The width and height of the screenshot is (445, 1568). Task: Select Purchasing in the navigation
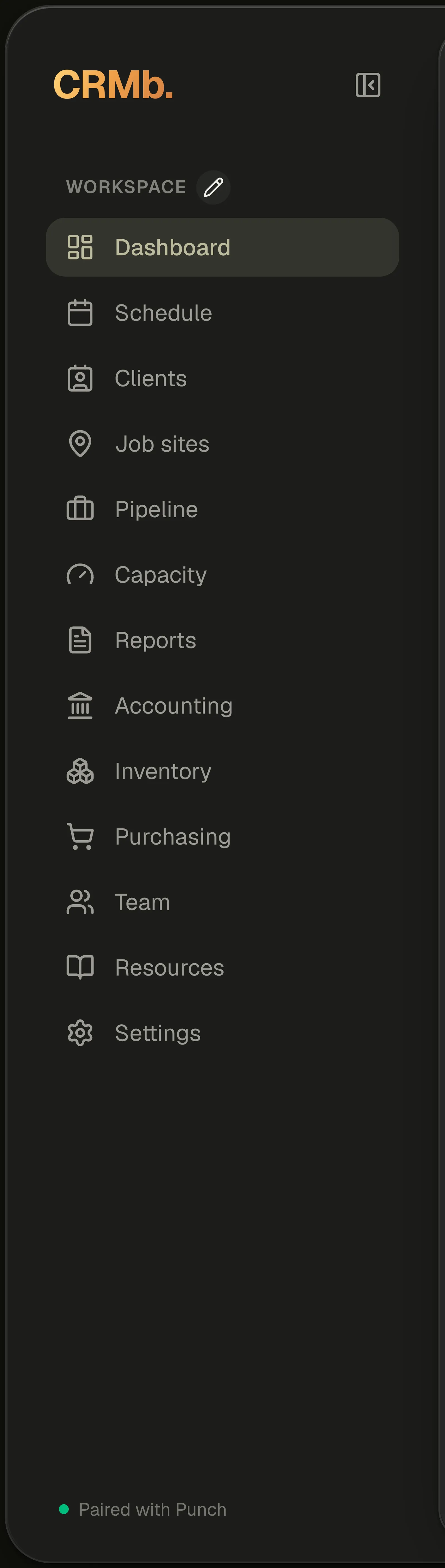tap(222, 836)
